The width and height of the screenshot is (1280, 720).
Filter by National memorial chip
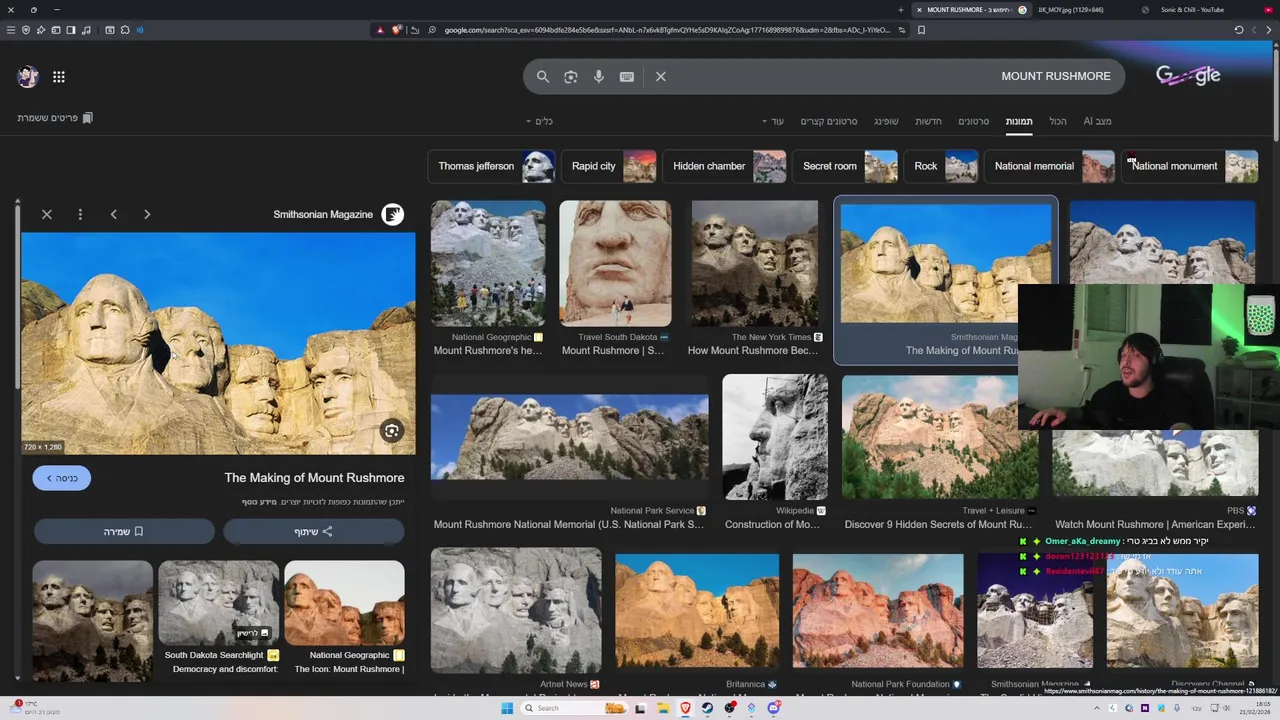(x=1050, y=166)
